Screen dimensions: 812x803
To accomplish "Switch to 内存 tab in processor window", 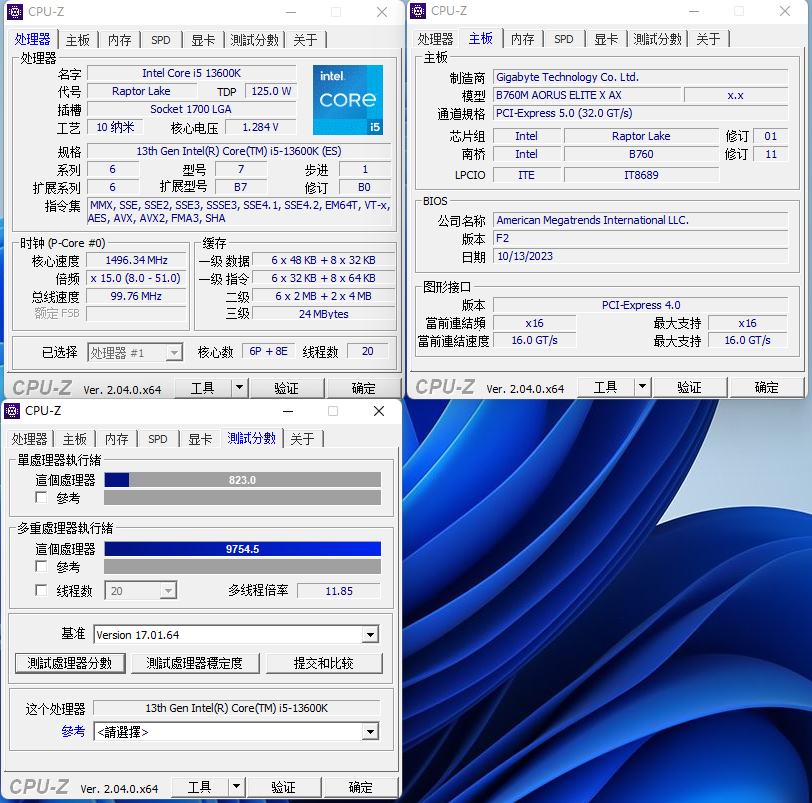I will pos(120,40).
